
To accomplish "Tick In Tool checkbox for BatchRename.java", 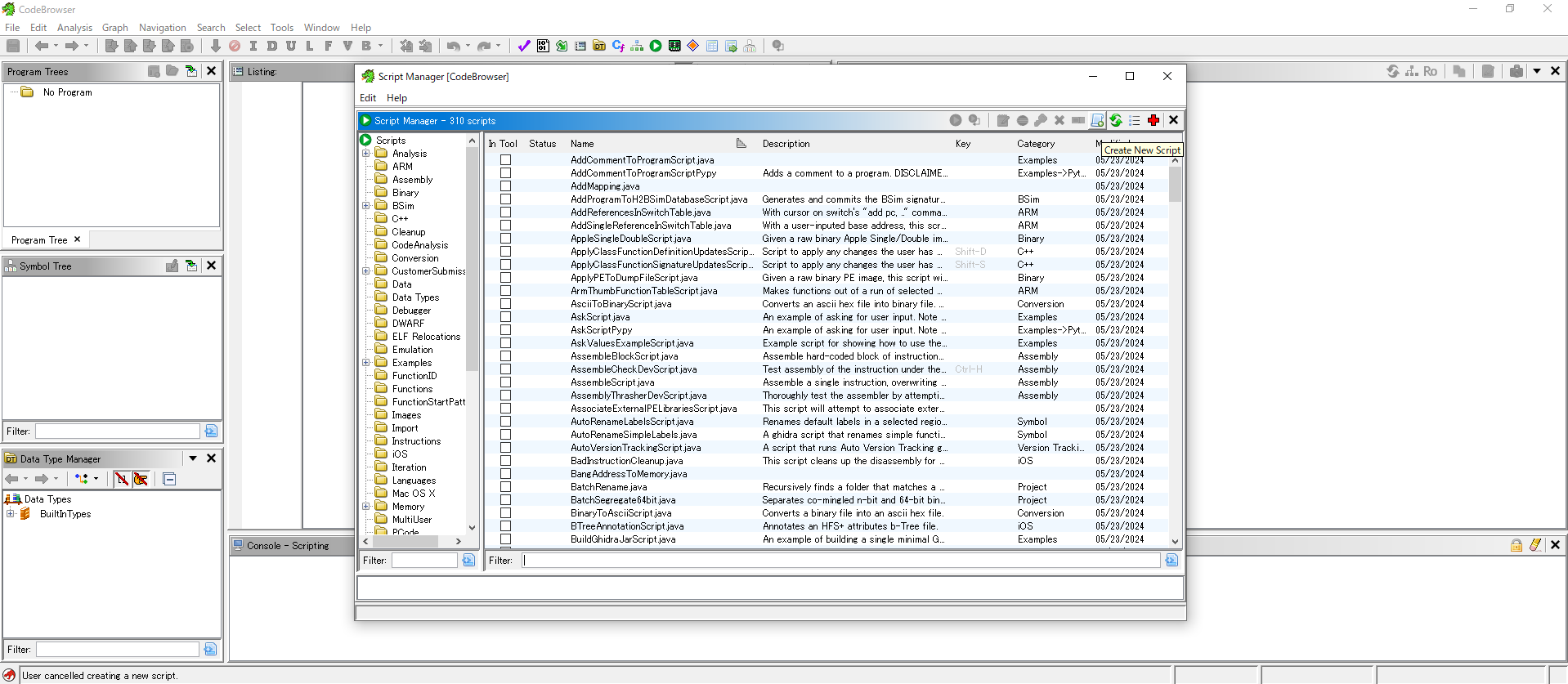I will pos(505,487).
